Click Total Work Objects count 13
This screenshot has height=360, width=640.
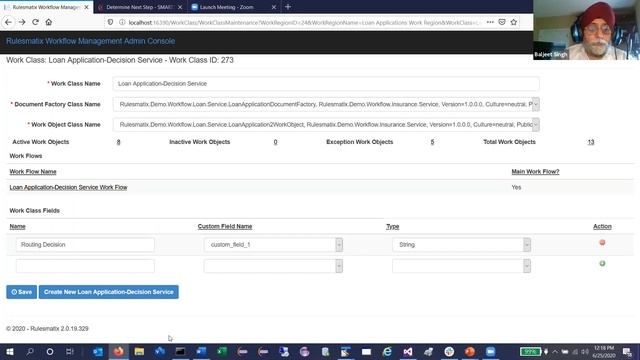click(591, 142)
